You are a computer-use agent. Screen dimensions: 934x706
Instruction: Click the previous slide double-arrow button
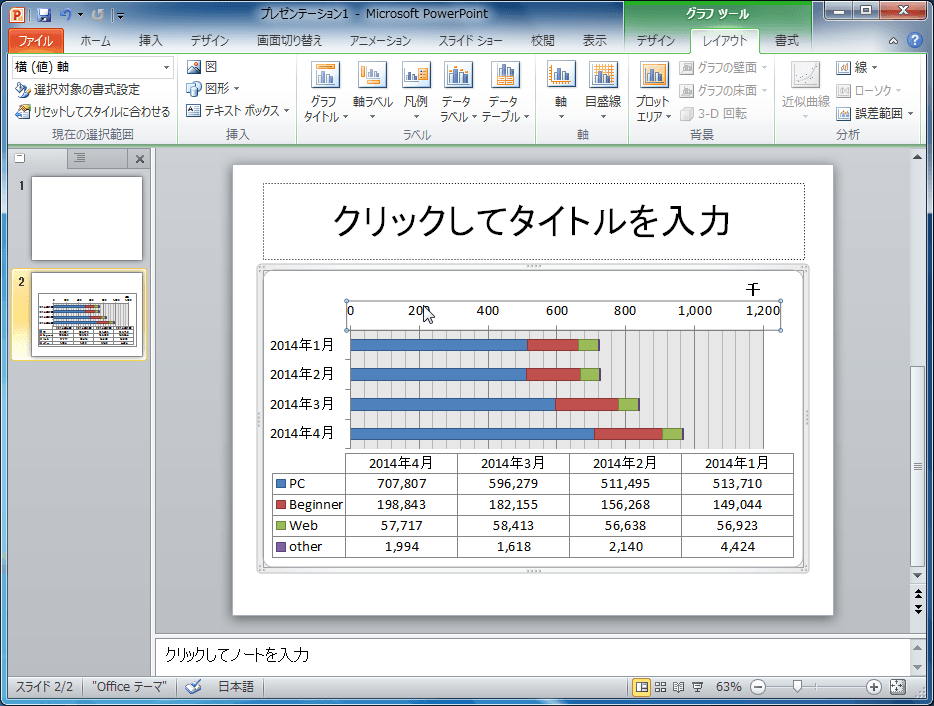[918, 594]
